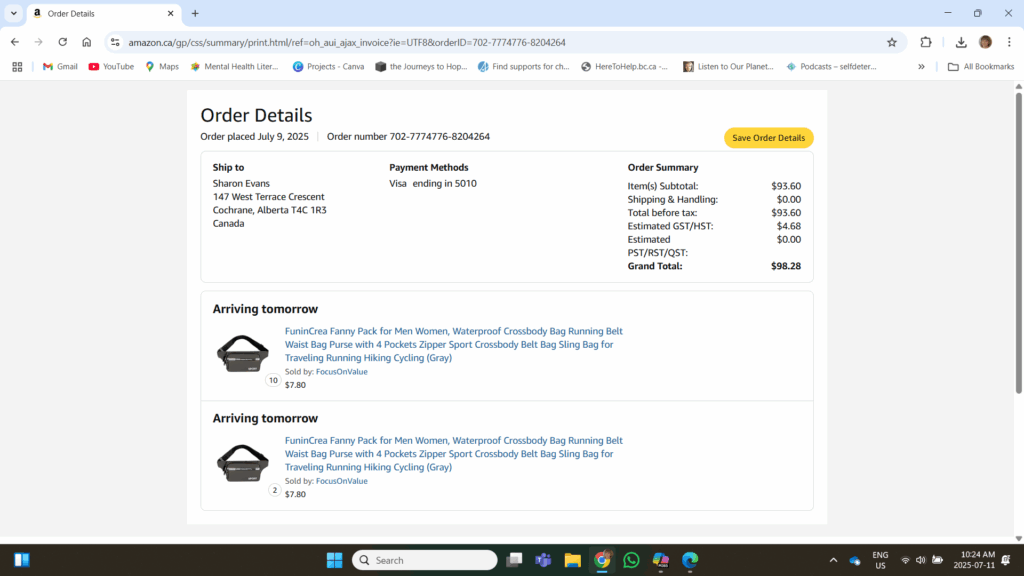Click the scrollbar down arrow
The image size is (1024, 576).
coord(1018,539)
